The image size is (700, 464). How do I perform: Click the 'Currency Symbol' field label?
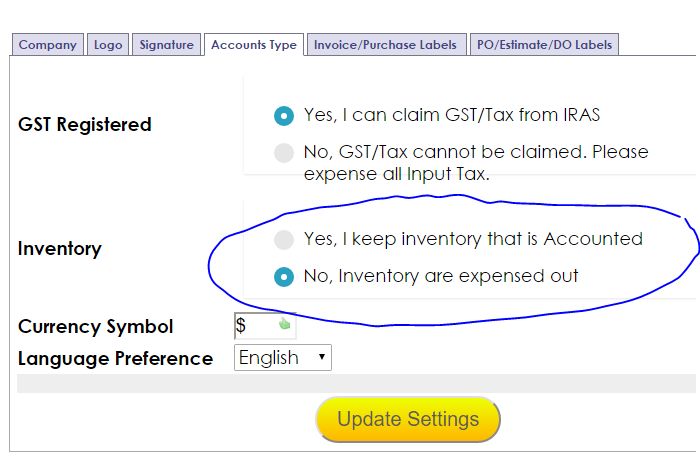coord(96,327)
